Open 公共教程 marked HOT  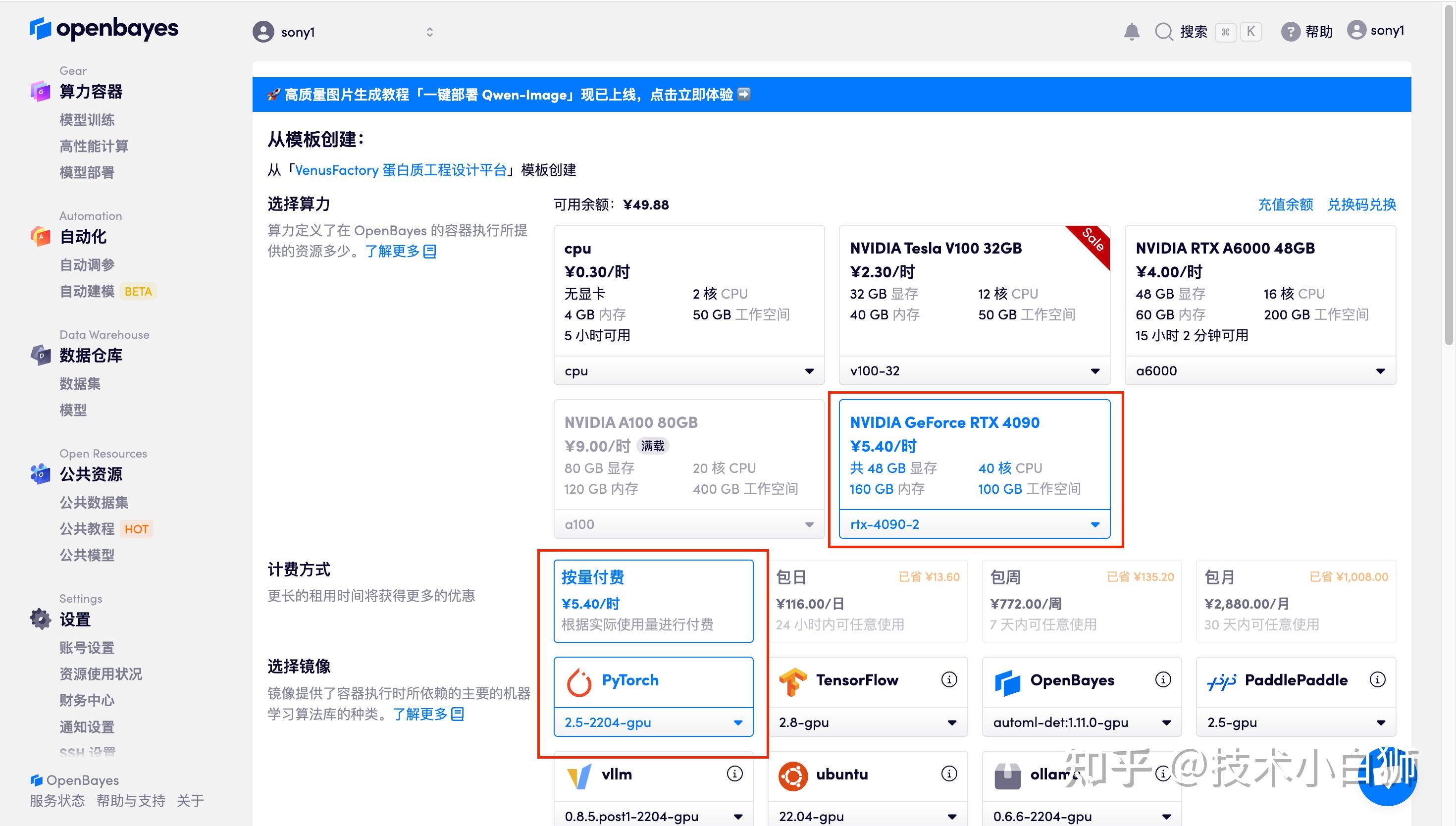pos(88,529)
